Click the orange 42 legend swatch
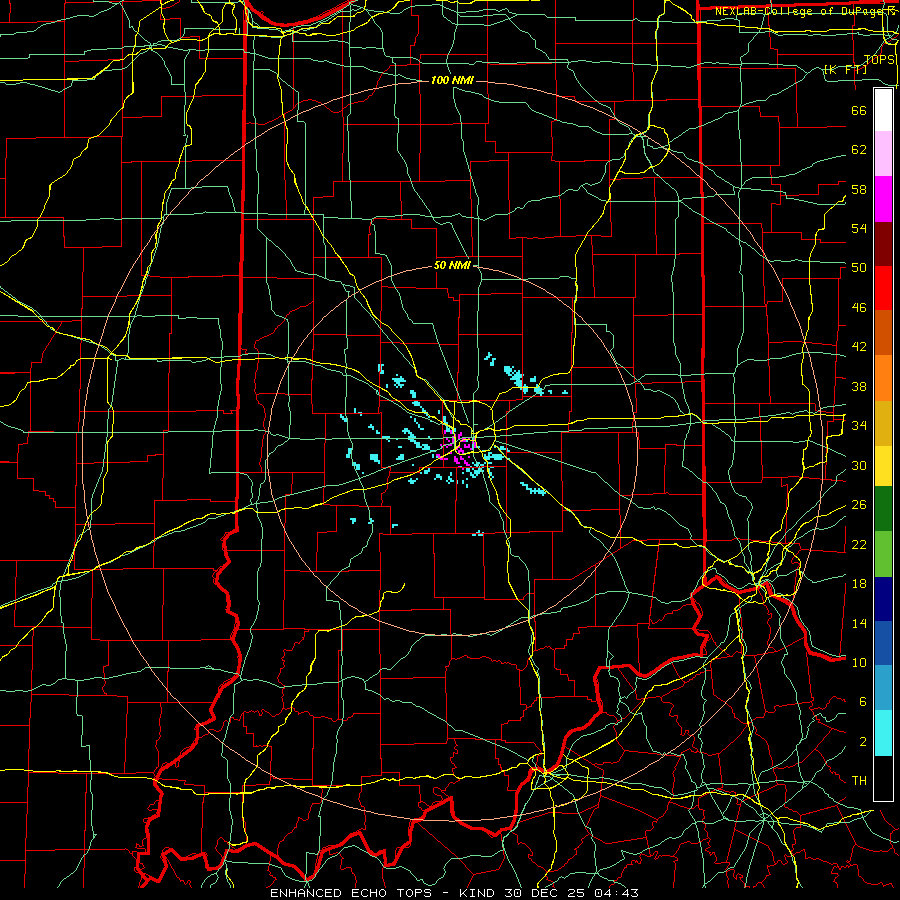 click(x=883, y=378)
